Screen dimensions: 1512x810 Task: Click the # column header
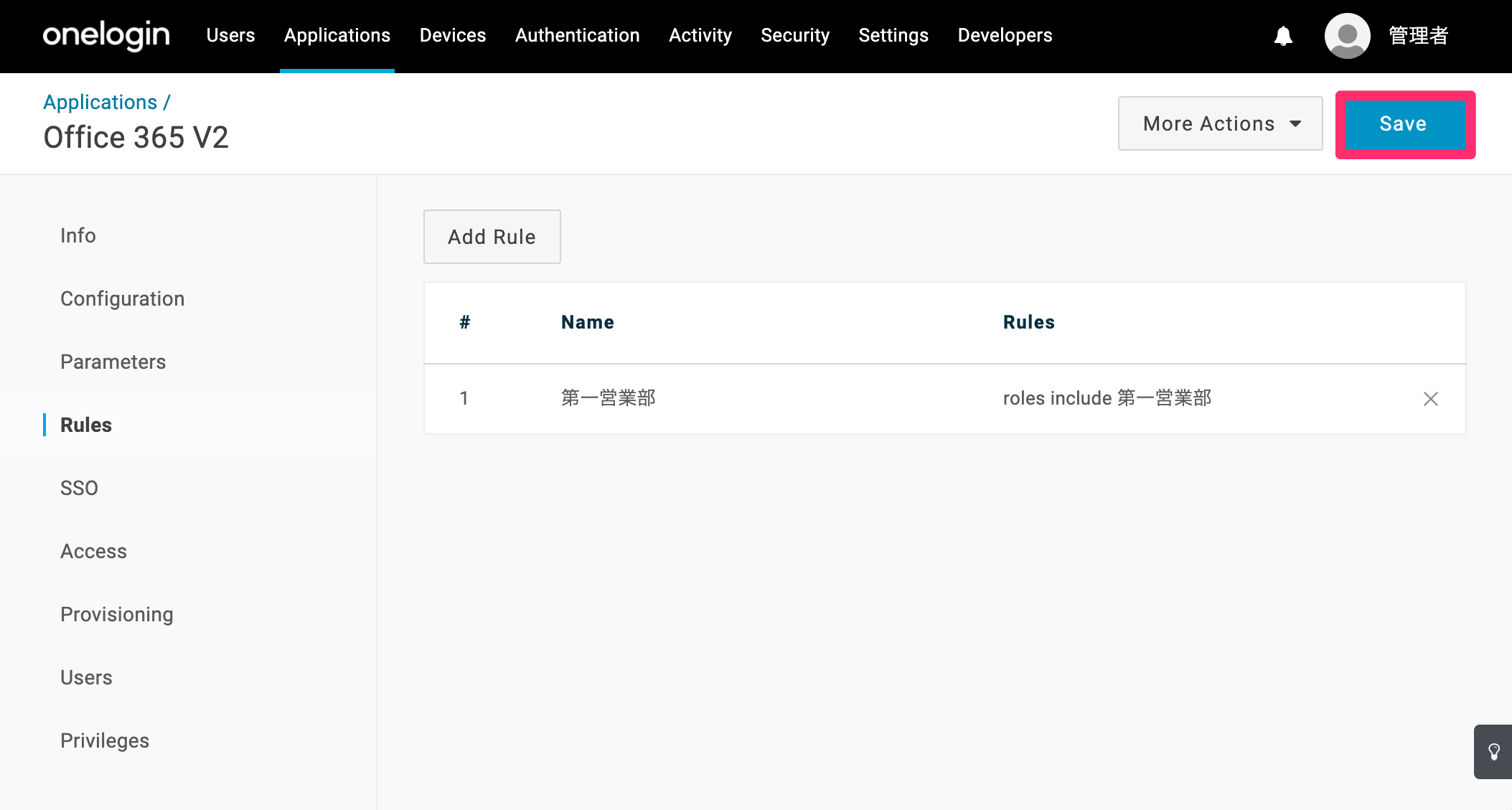click(465, 322)
